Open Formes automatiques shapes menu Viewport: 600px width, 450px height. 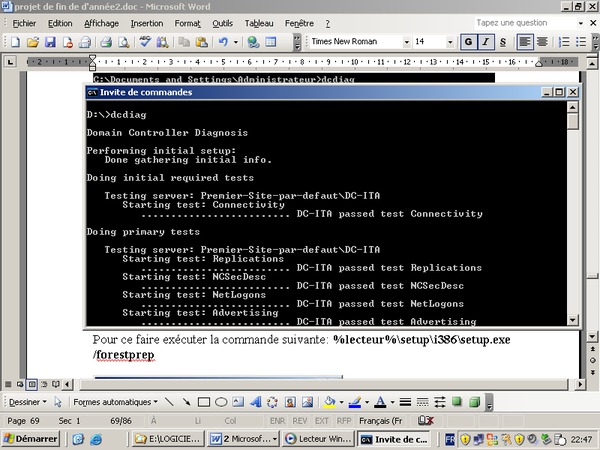[115, 402]
